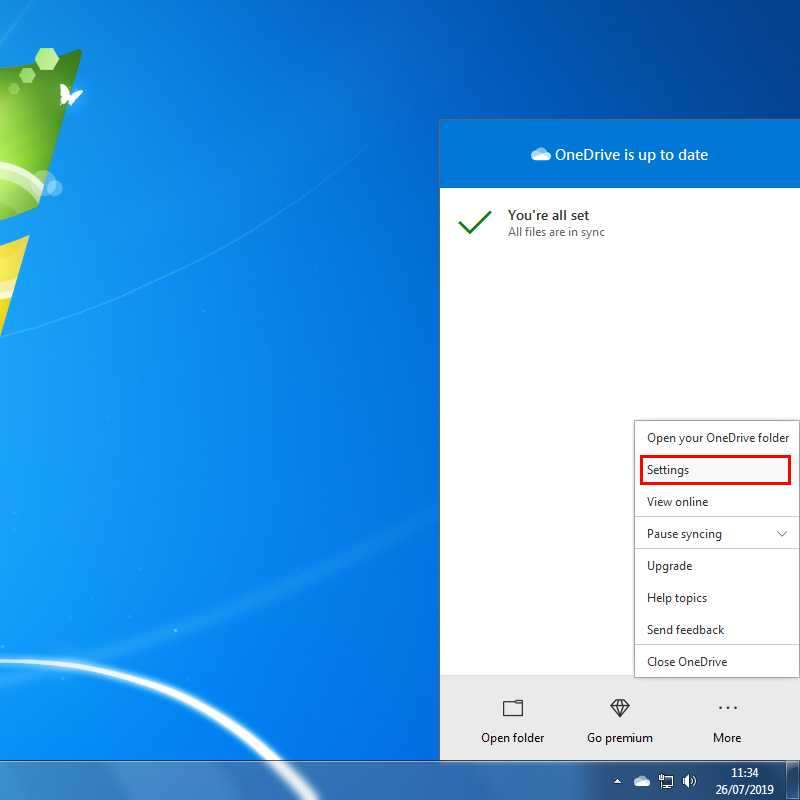Image resolution: width=800 pixels, height=800 pixels.
Task: Click the 'All files are in sync' text
Action: [556, 232]
